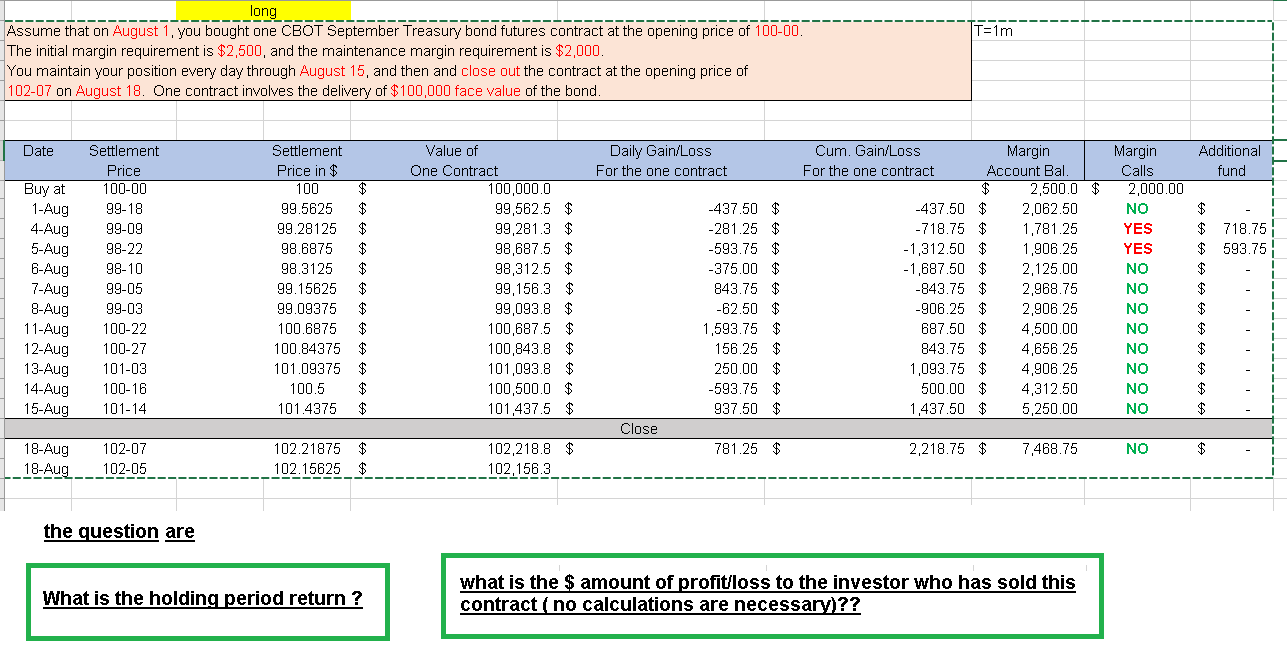
Task: Select daily gain '781.25'
Action: click(736, 449)
